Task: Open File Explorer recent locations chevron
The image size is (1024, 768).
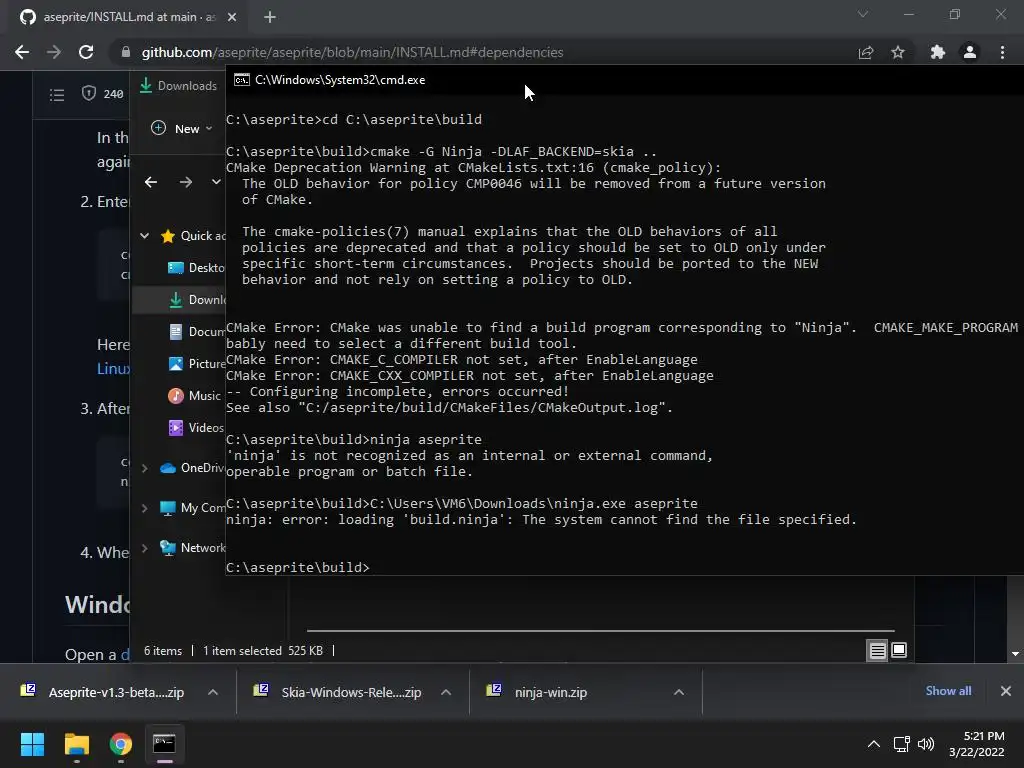Action: pyautogui.click(x=216, y=182)
